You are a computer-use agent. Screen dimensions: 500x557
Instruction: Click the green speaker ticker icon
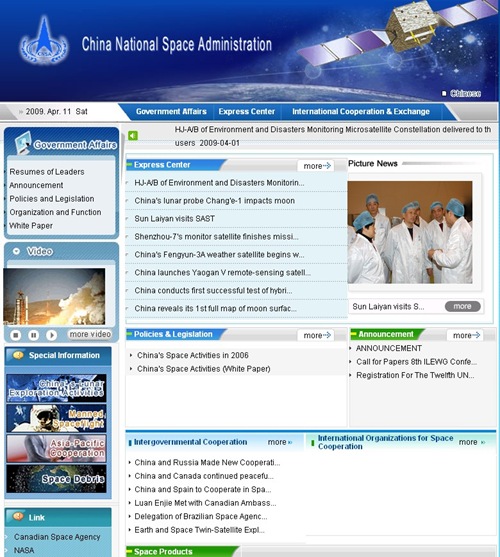coord(133,136)
